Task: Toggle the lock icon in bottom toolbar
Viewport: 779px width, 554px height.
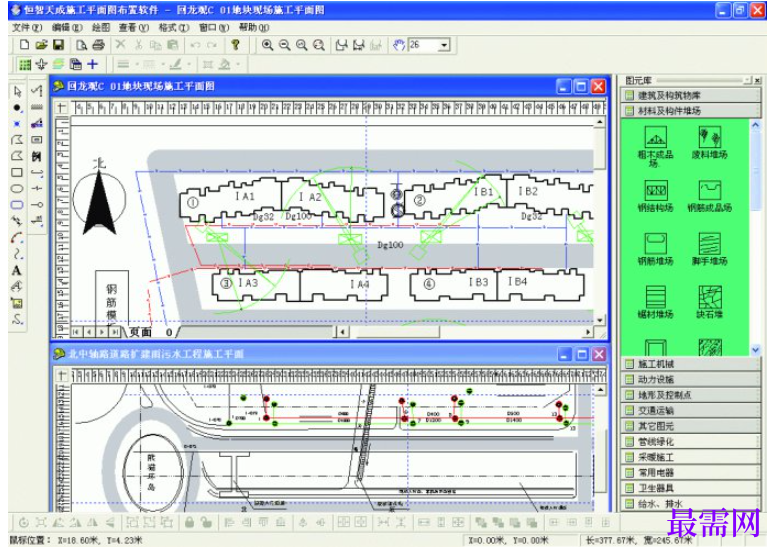Action: pyautogui.click(x=189, y=522)
